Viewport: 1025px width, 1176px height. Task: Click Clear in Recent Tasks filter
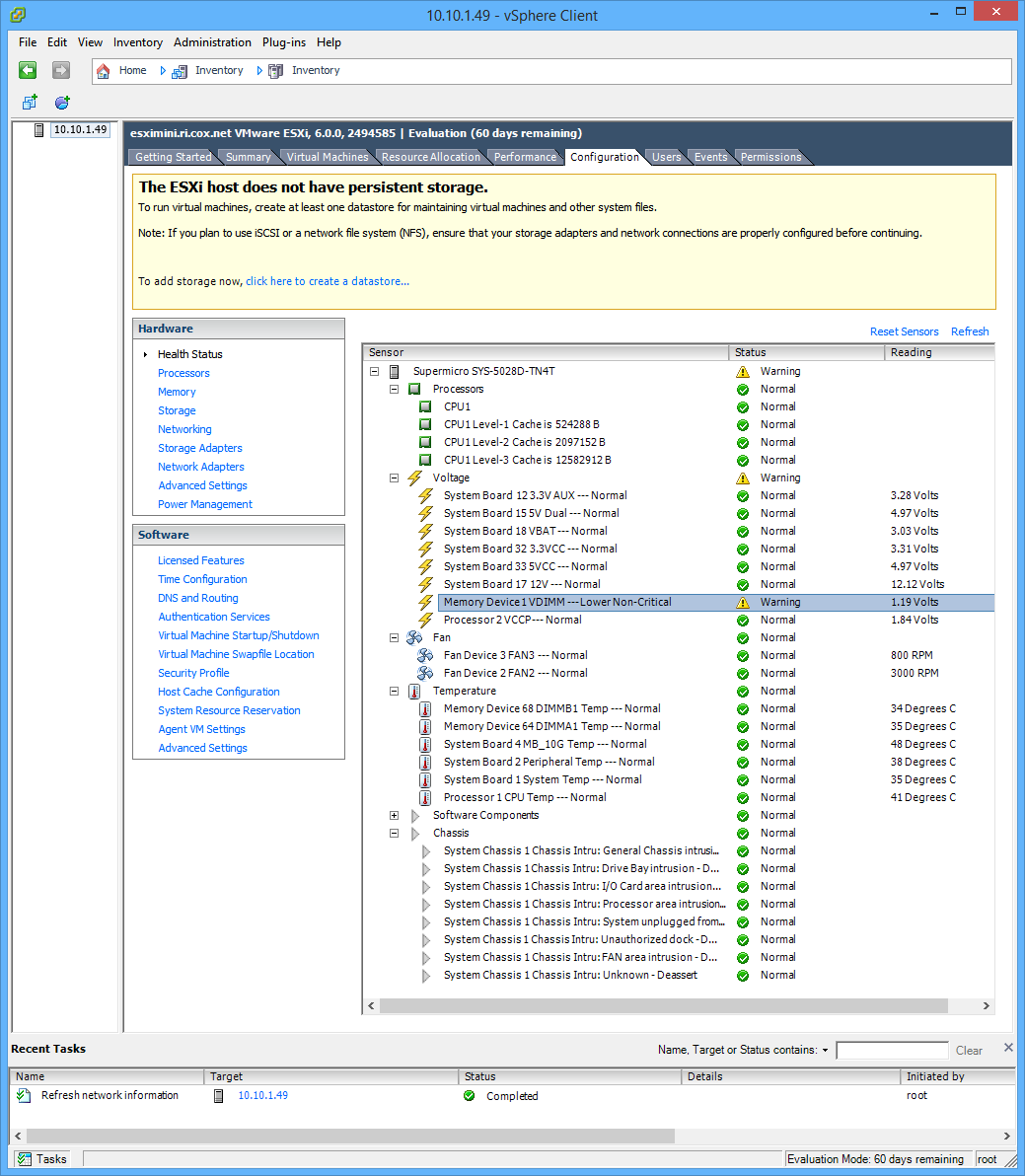point(969,1051)
